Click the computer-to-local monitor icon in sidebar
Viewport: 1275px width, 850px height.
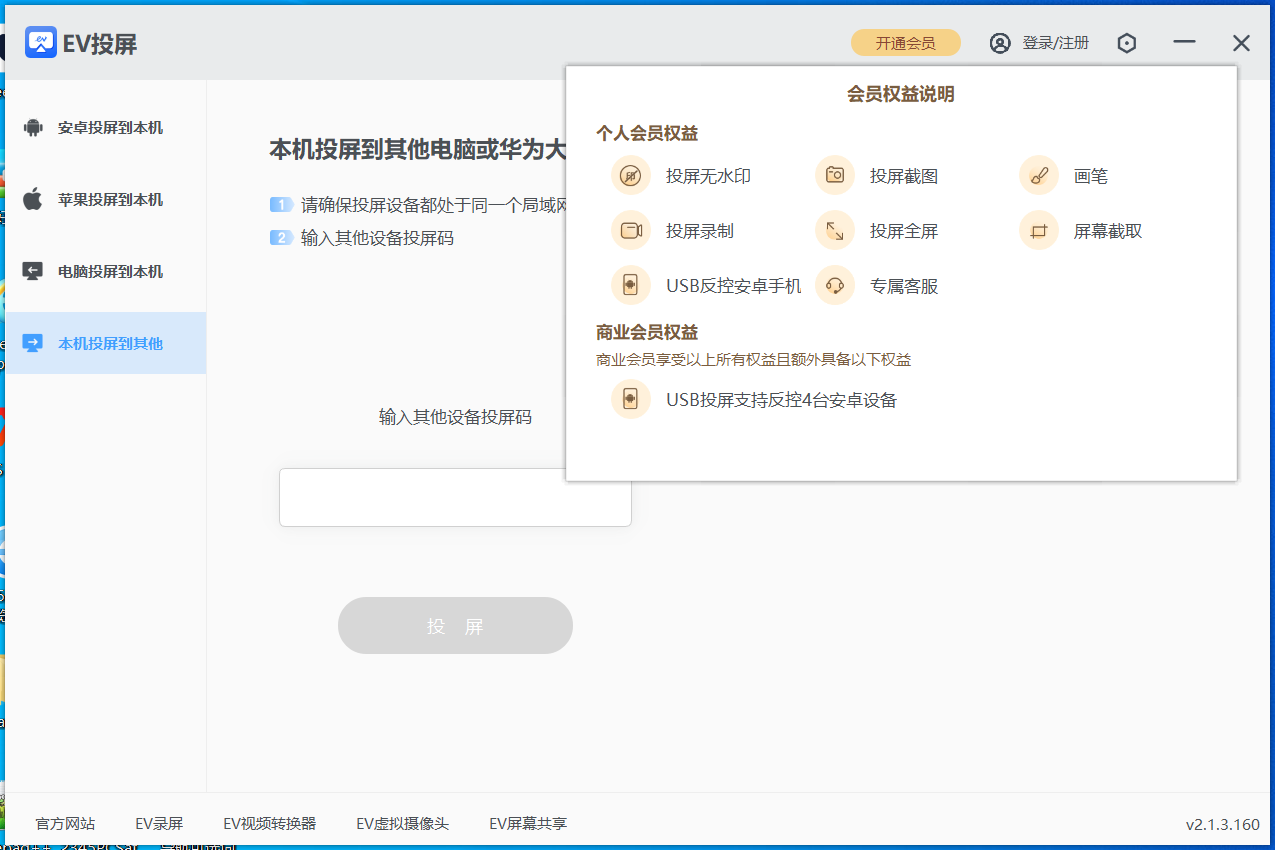click(x=33, y=271)
